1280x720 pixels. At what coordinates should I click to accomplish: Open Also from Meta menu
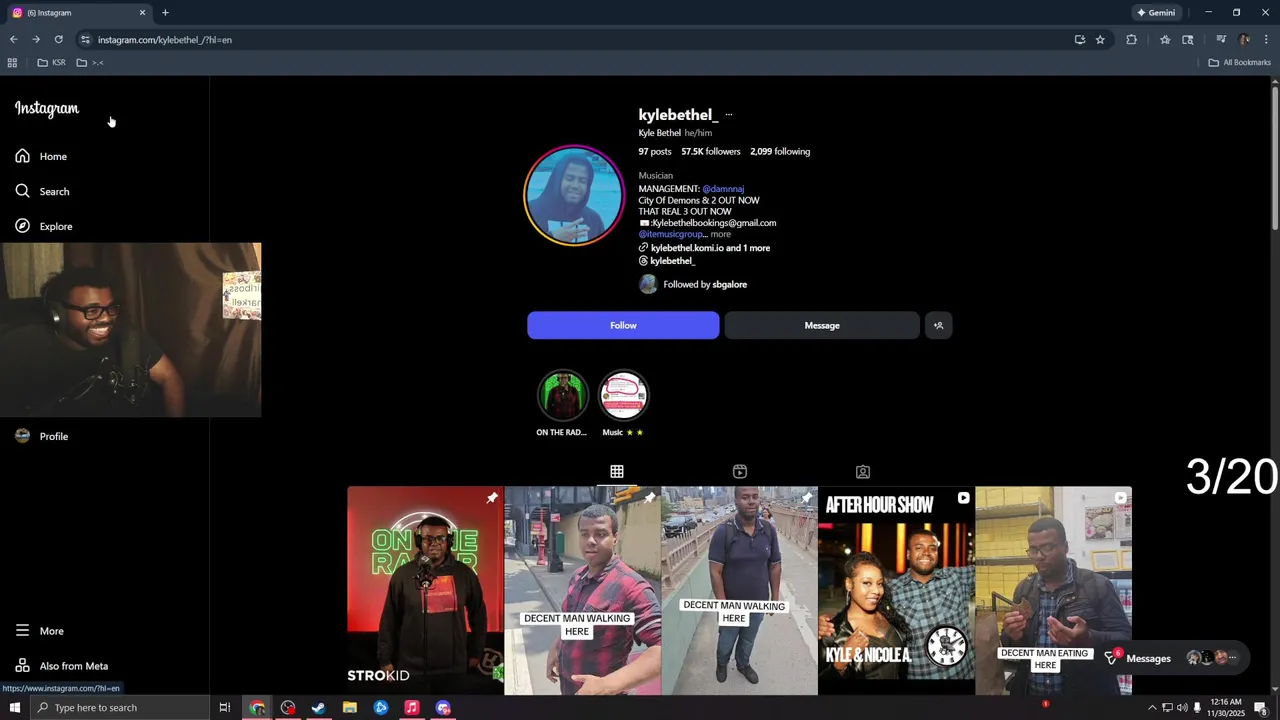tap(61, 666)
